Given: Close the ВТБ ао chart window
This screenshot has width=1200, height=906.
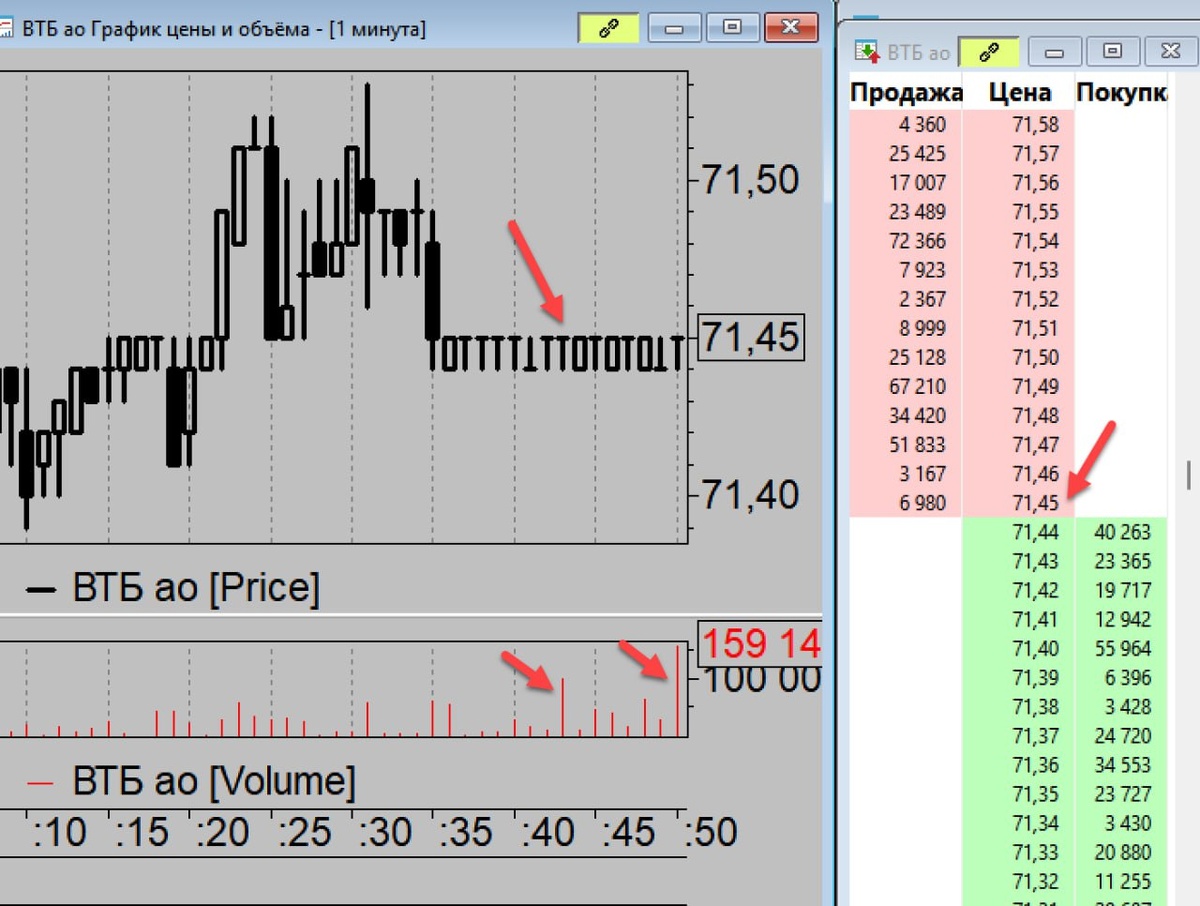Looking at the screenshot, I should pos(792,28).
